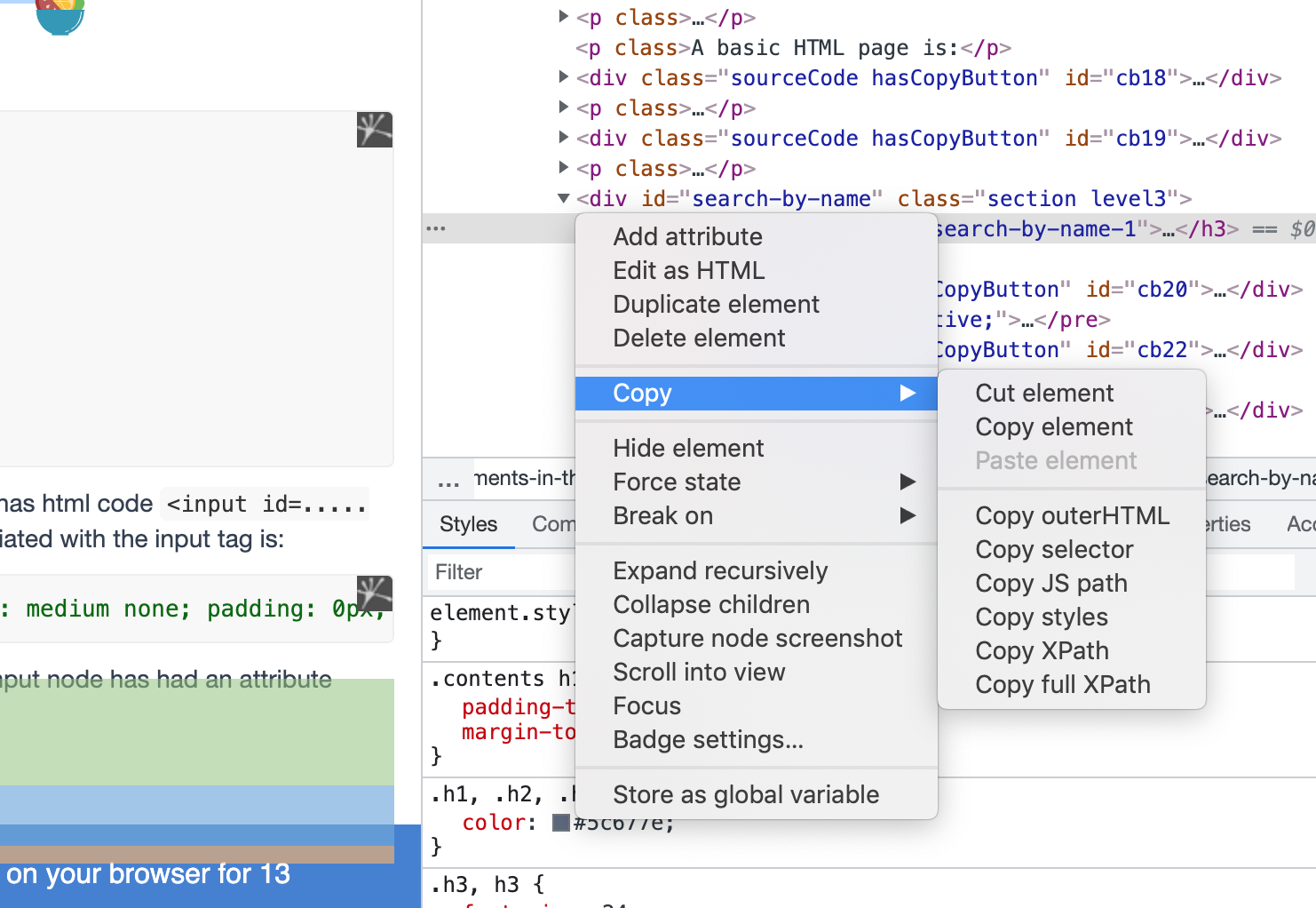Expand the p node below the cb18 div
This screenshot has height=908, width=1316.
pyautogui.click(x=563, y=108)
